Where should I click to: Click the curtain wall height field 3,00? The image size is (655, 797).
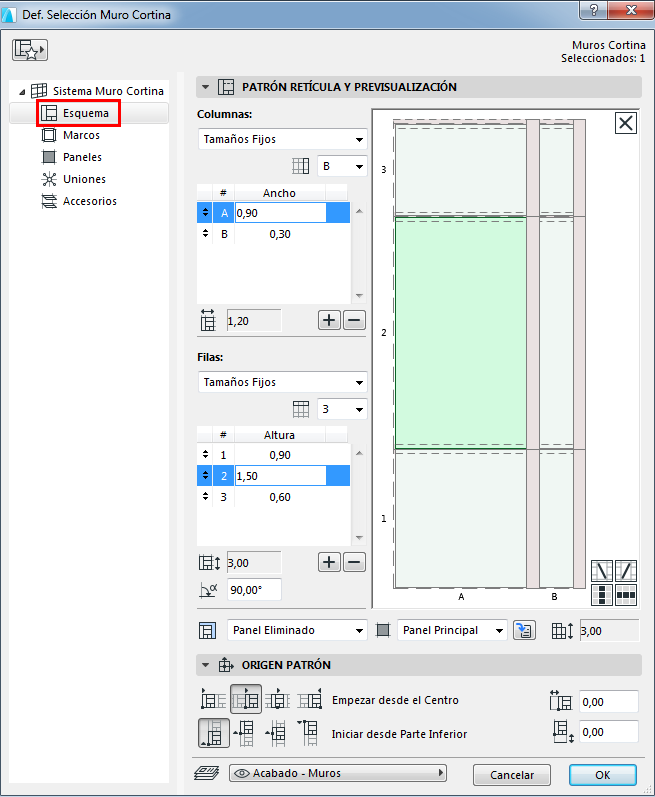click(x=609, y=631)
